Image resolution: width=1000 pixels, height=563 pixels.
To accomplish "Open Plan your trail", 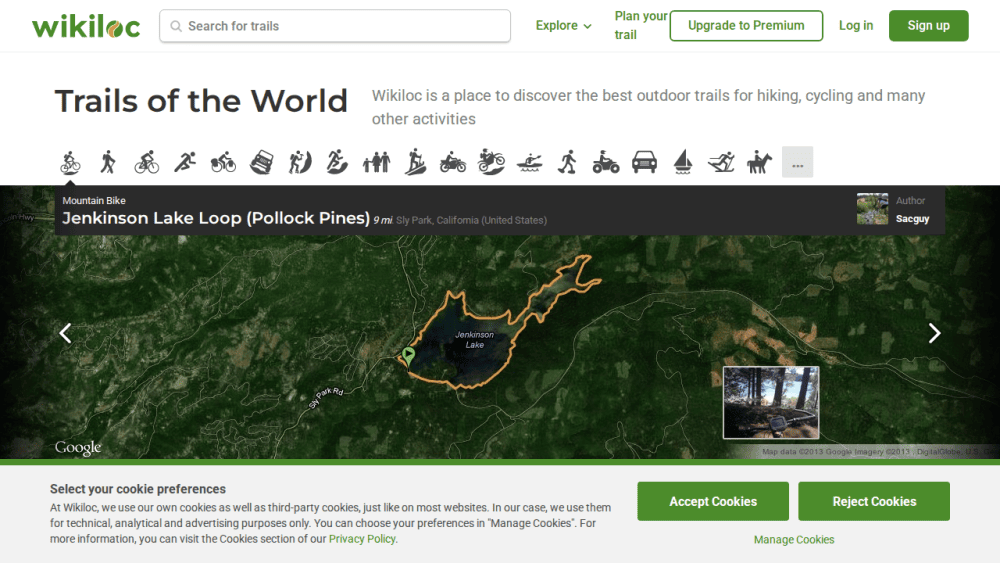I will click(x=640, y=26).
